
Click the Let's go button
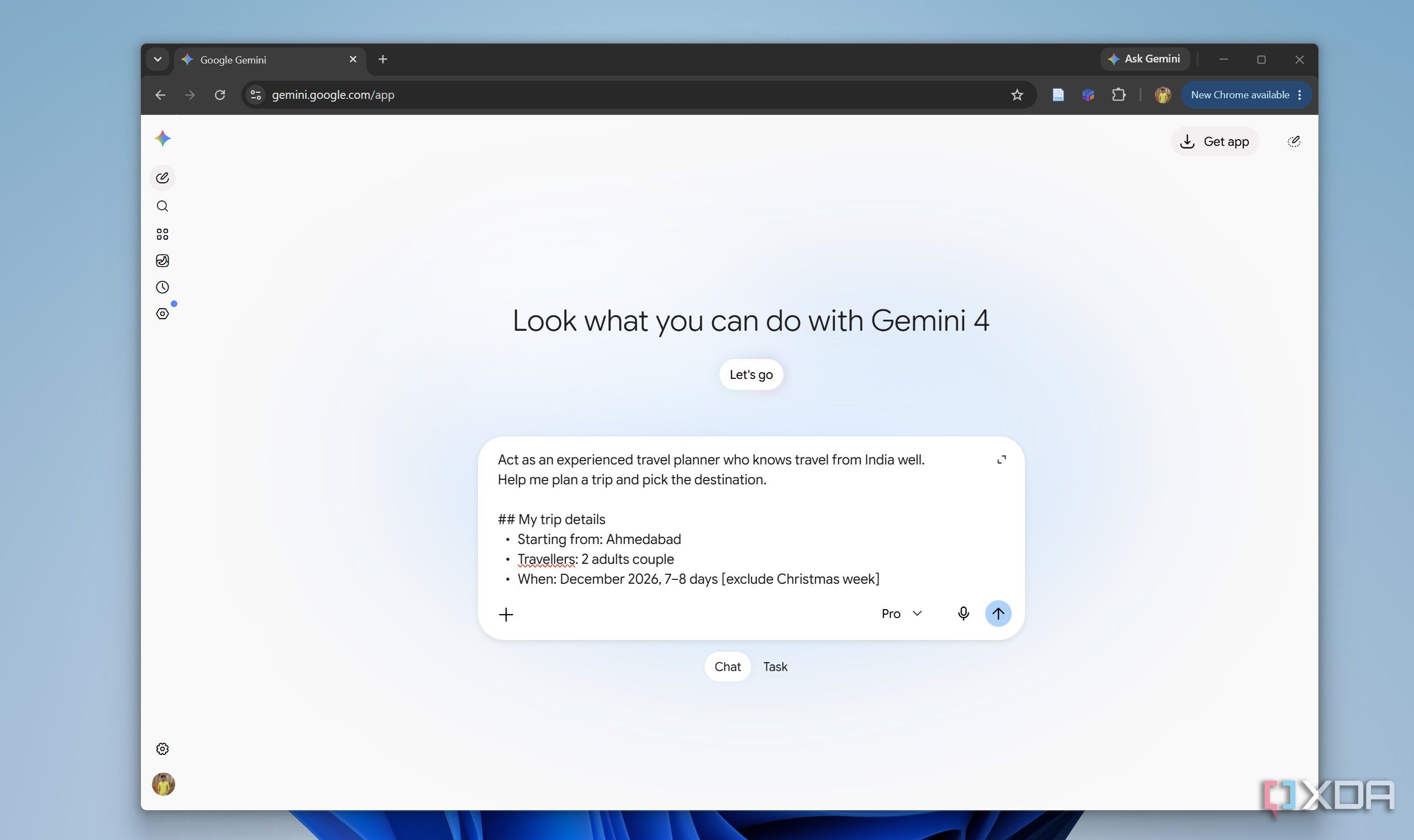pyautogui.click(x=751, y=375)
